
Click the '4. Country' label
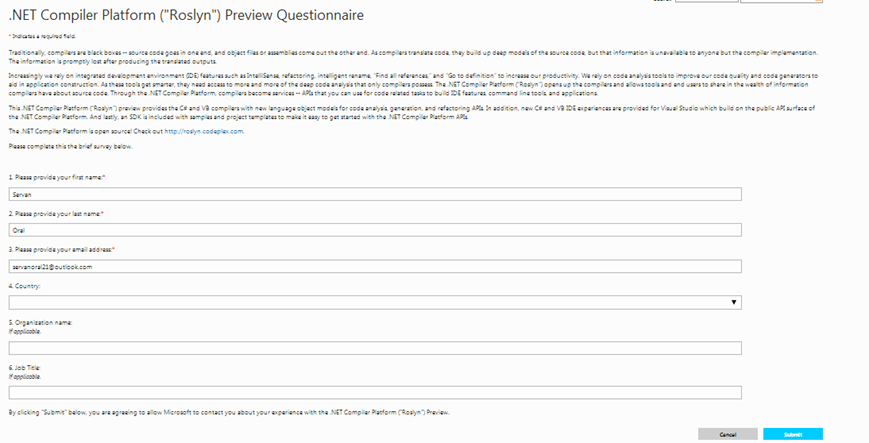tap(24, 286)
